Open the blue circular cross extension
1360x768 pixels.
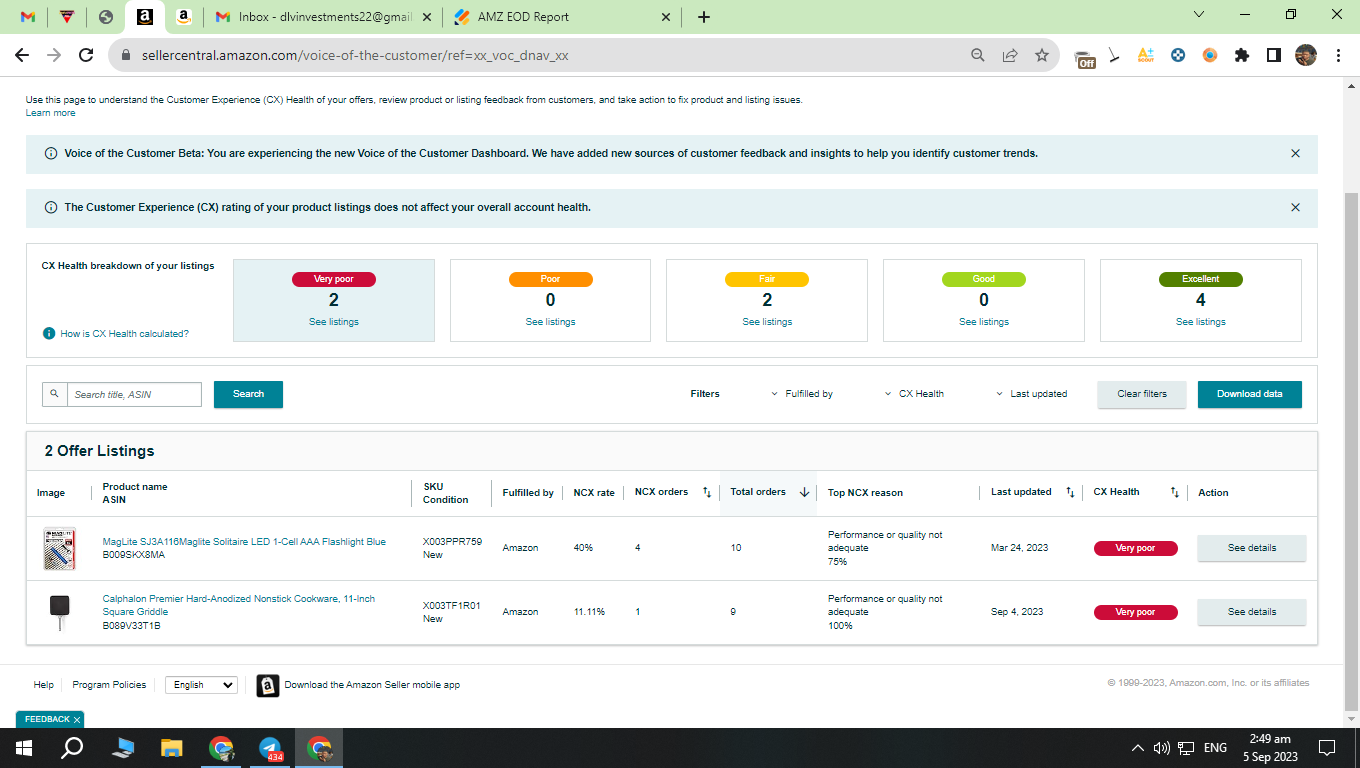[1178, 56]
